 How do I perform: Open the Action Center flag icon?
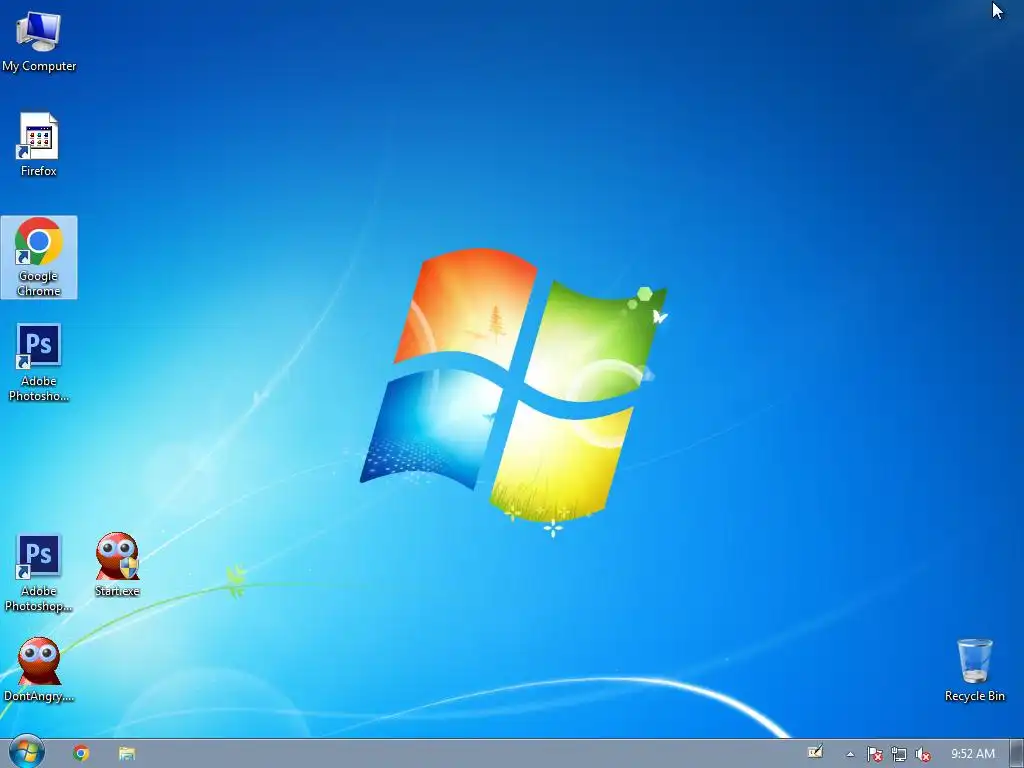[874, 754]
